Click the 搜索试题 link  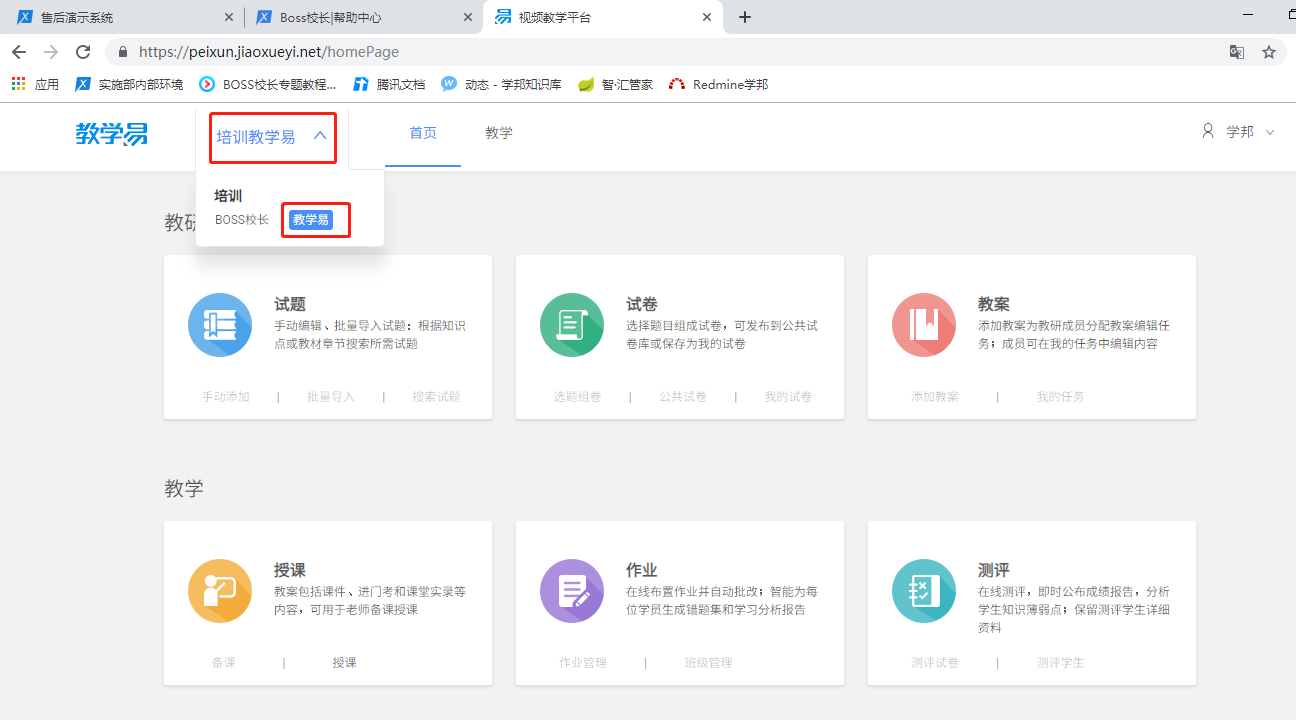pos(437,397)
